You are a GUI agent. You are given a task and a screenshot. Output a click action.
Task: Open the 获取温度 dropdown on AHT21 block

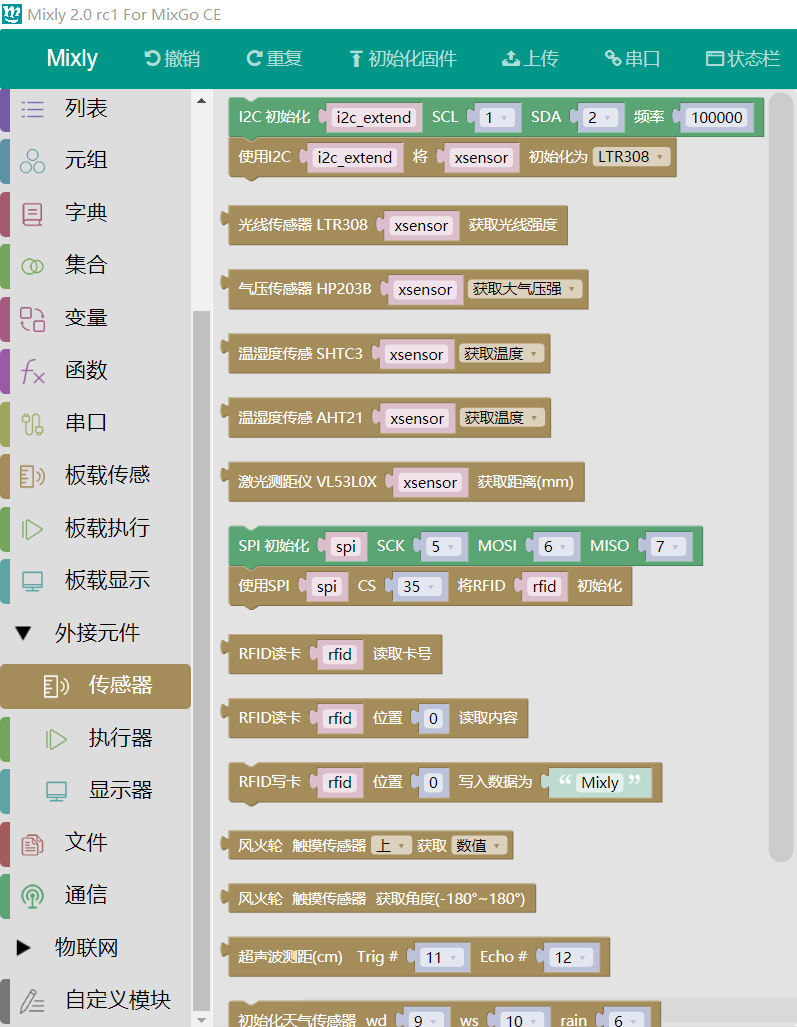pos(502,418)
